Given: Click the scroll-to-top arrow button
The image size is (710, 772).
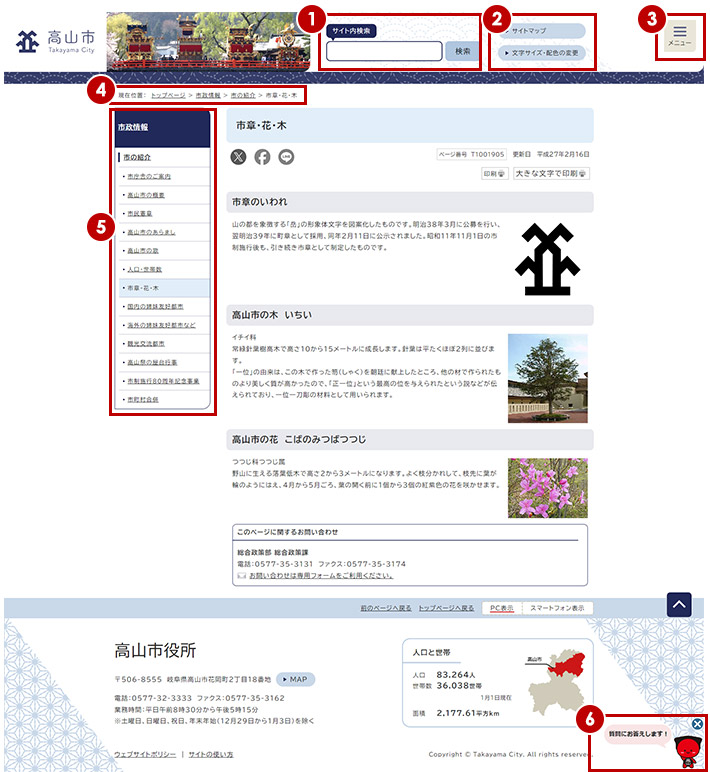Looking at the screenshot, I should coord(679,603).
